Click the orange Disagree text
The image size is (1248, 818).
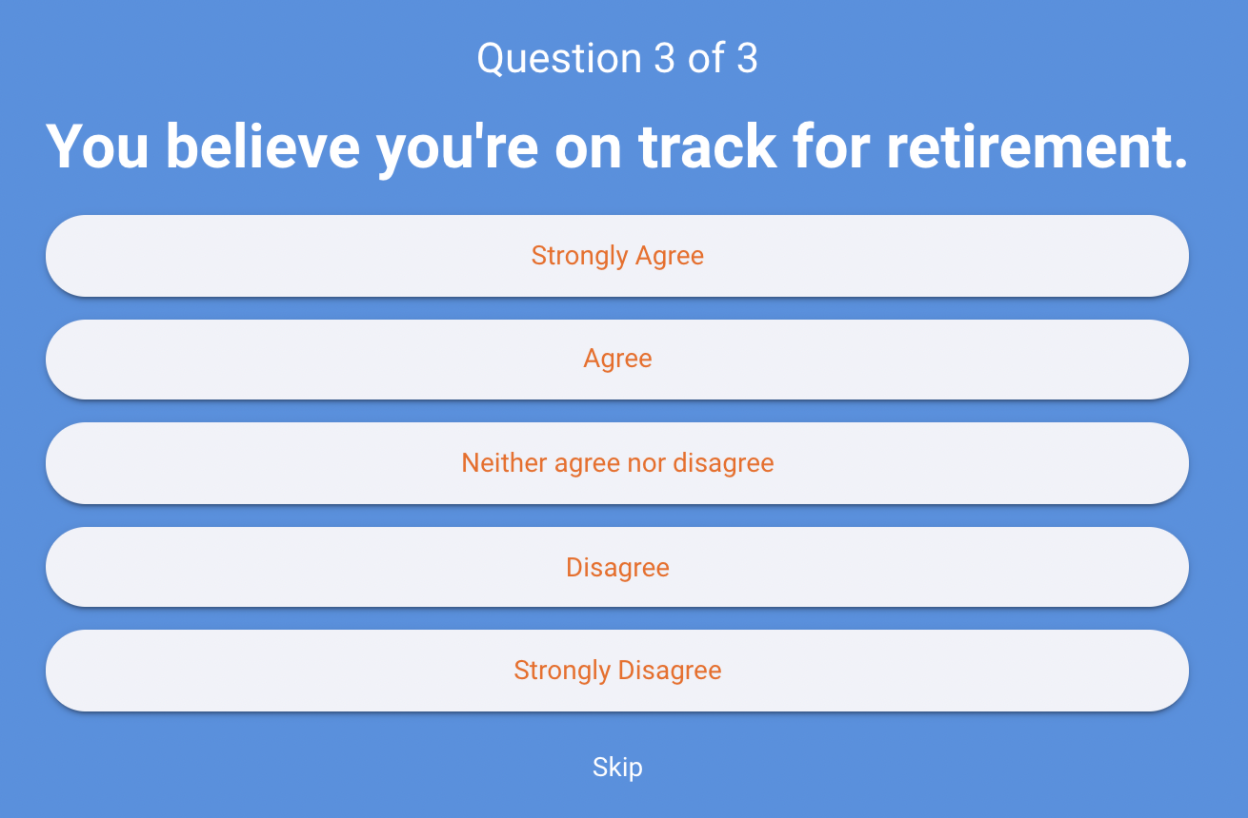617,567
